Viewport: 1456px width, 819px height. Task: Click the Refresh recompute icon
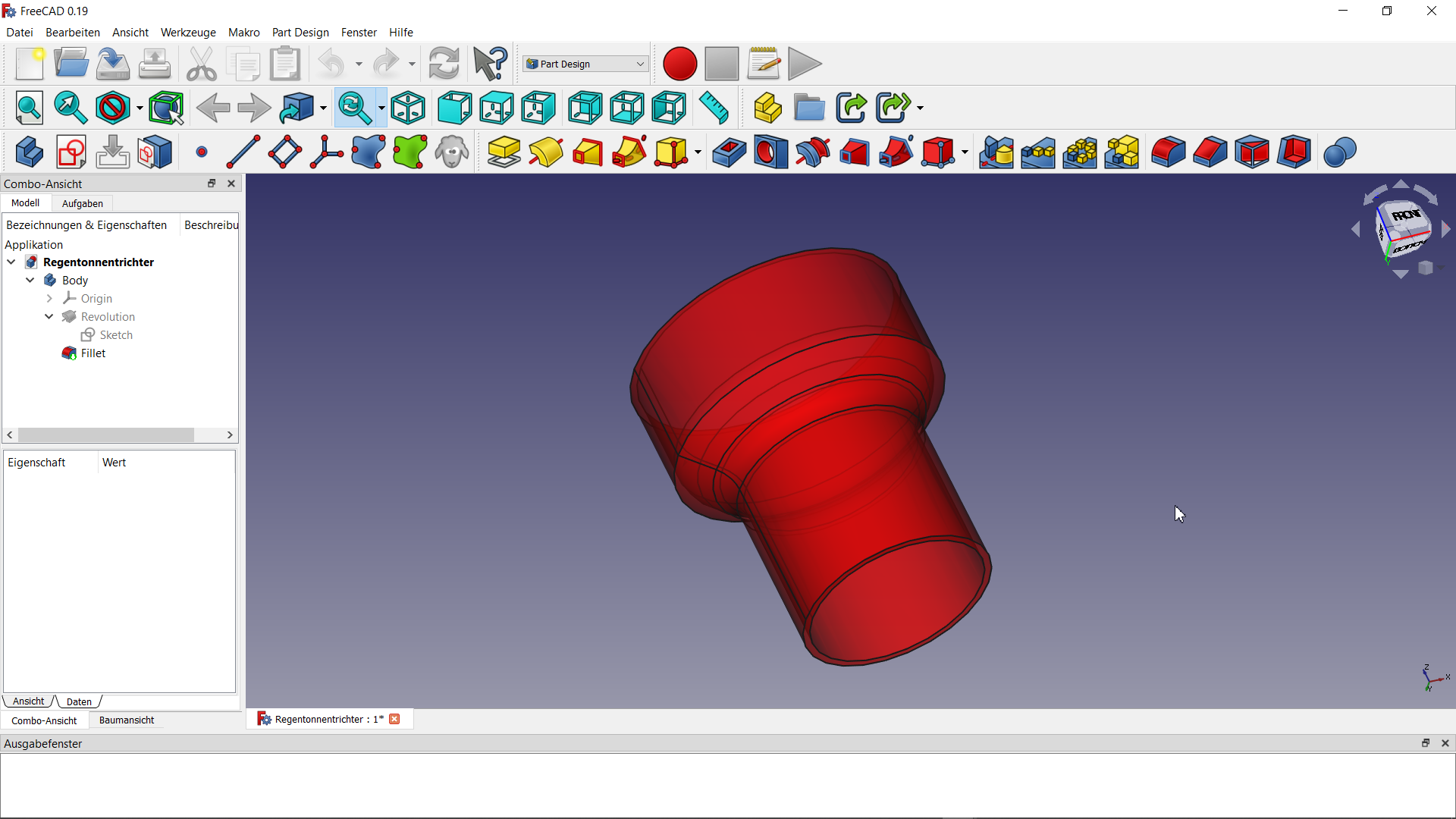(x=444, y=64)
